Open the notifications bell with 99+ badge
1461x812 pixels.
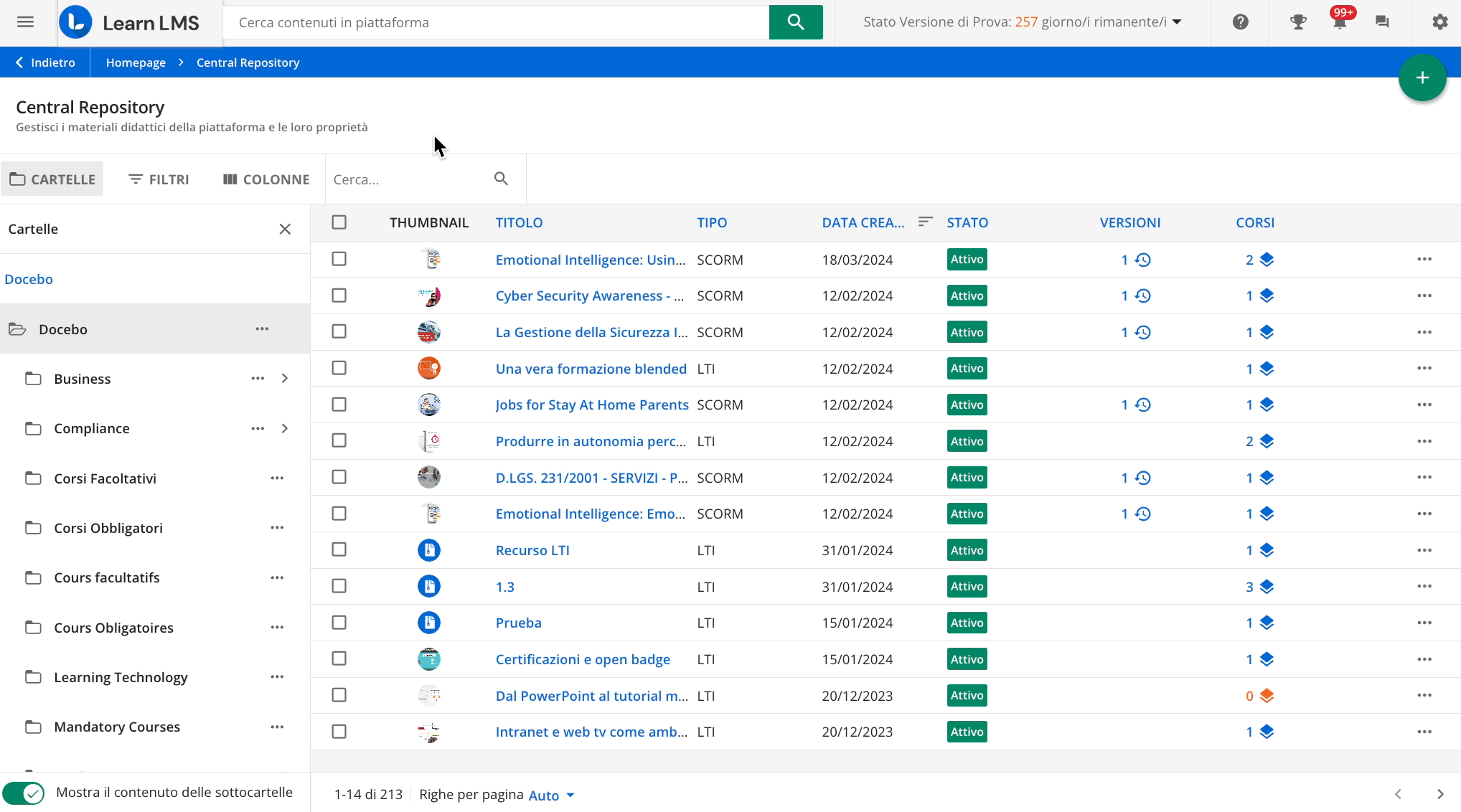point(1339,22)
